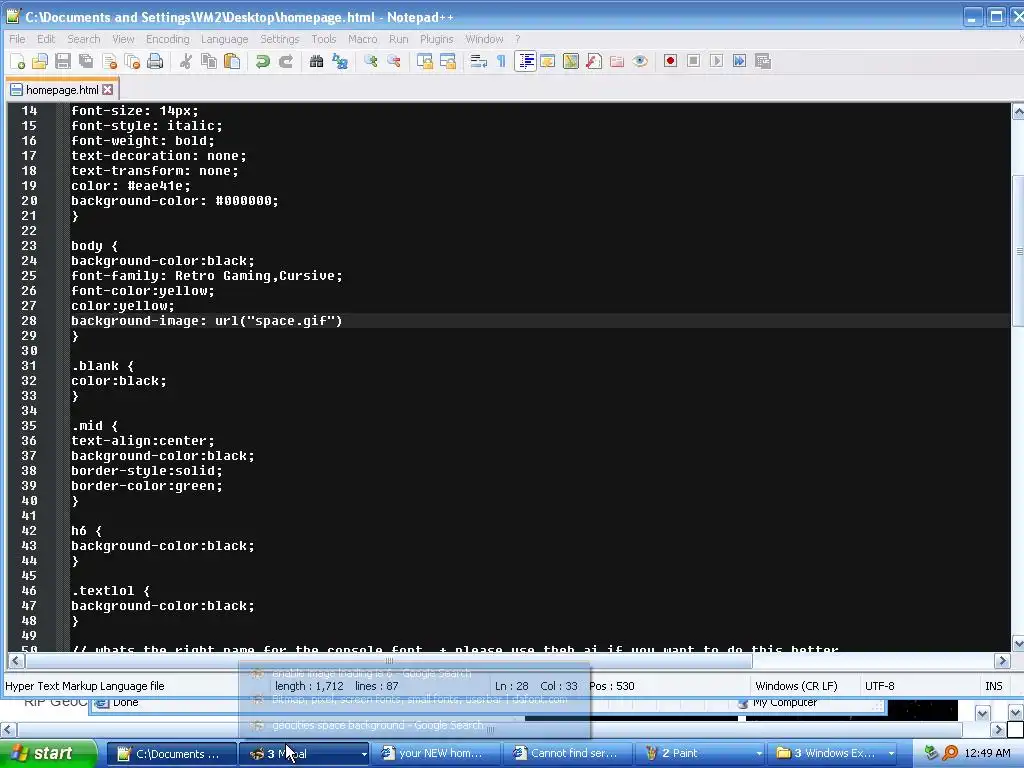Image resolution: width=1024 pixels, height=768 pixels.
Task: Open the View menu
Action: click(123, 39)
